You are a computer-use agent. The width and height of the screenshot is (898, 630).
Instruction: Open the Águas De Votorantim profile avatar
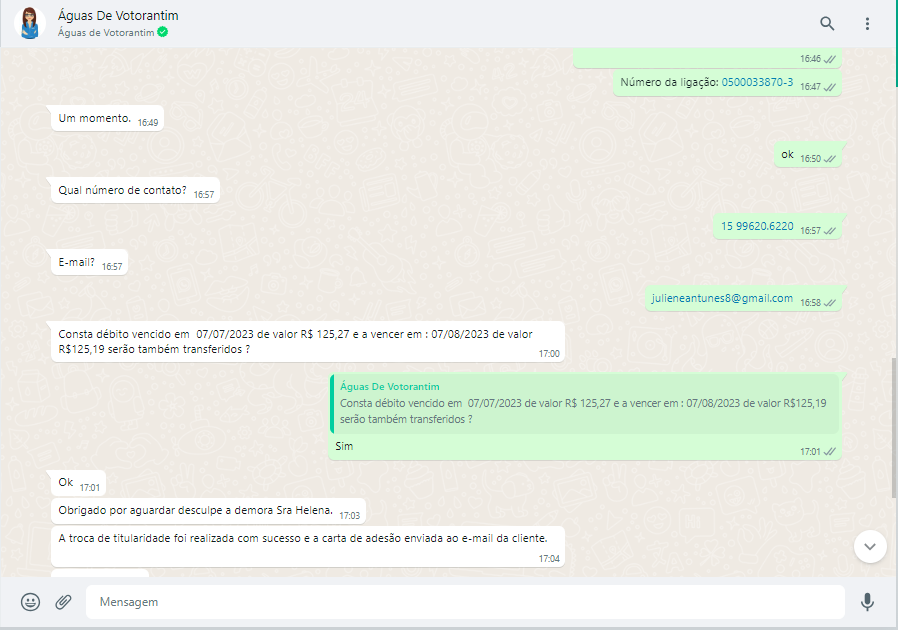32,24
